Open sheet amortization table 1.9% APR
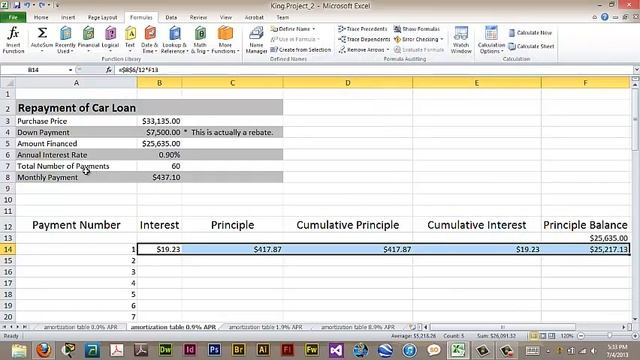This screenshot has height=360, width=640. click(265, 327)
